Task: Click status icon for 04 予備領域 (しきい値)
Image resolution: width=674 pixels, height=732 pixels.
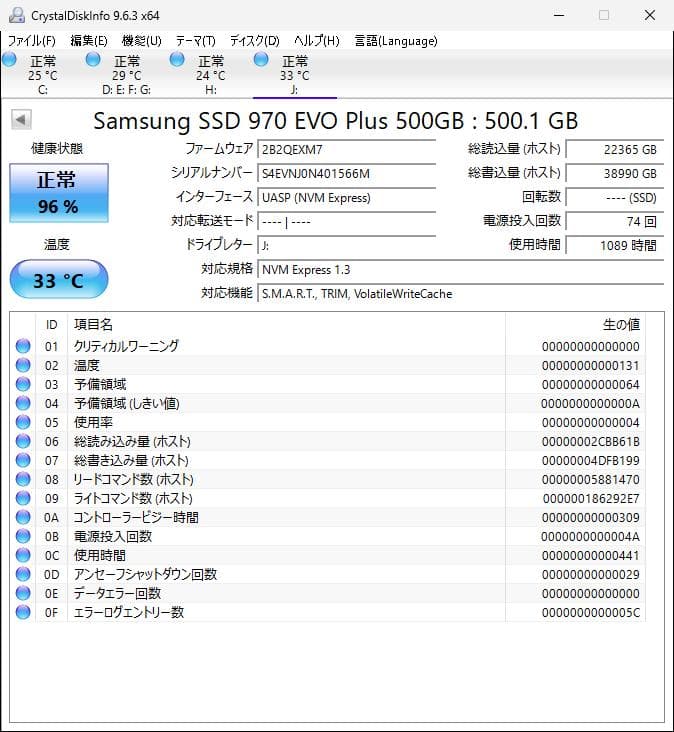Action: [x=23, y=403]
